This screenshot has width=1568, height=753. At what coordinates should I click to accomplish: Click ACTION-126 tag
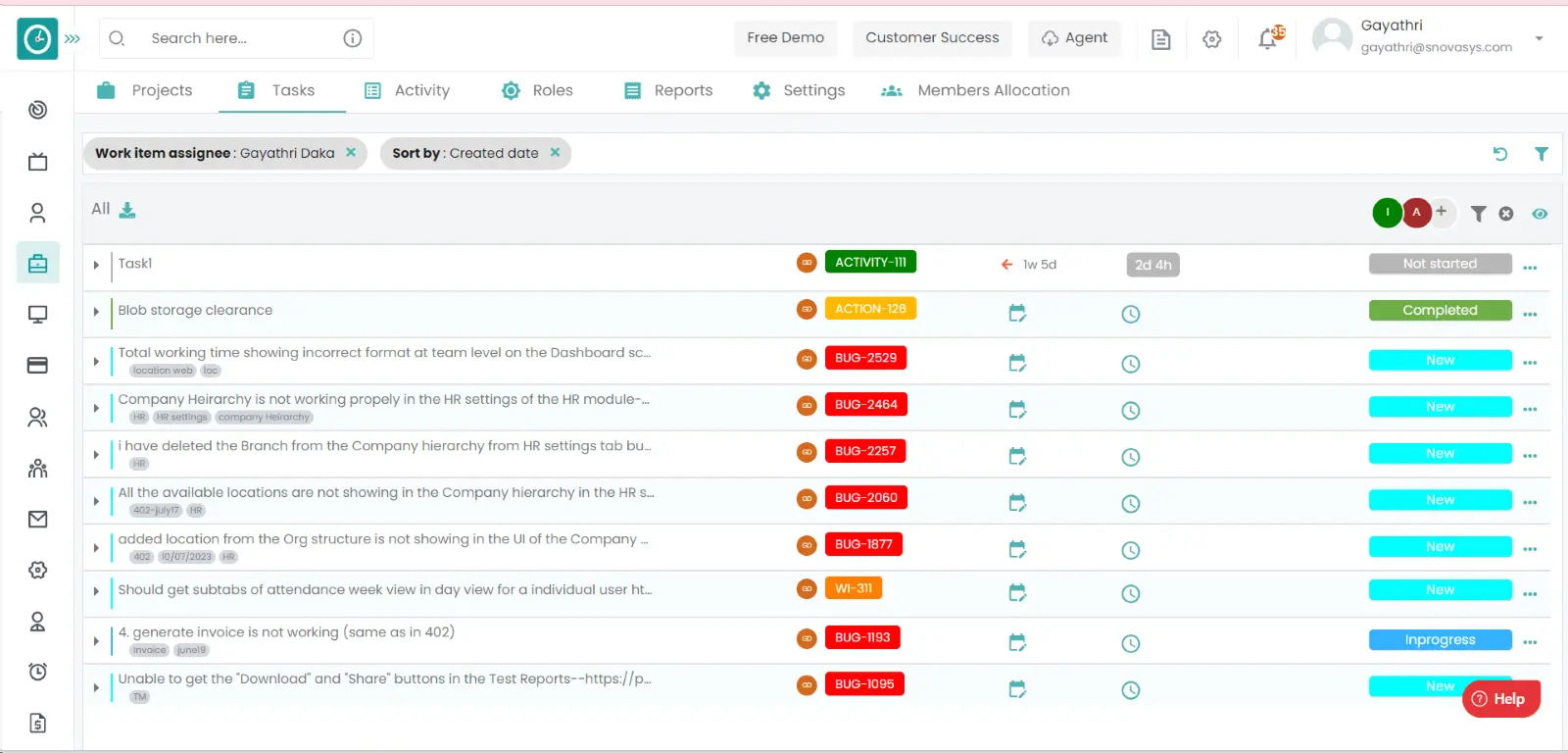870,309
